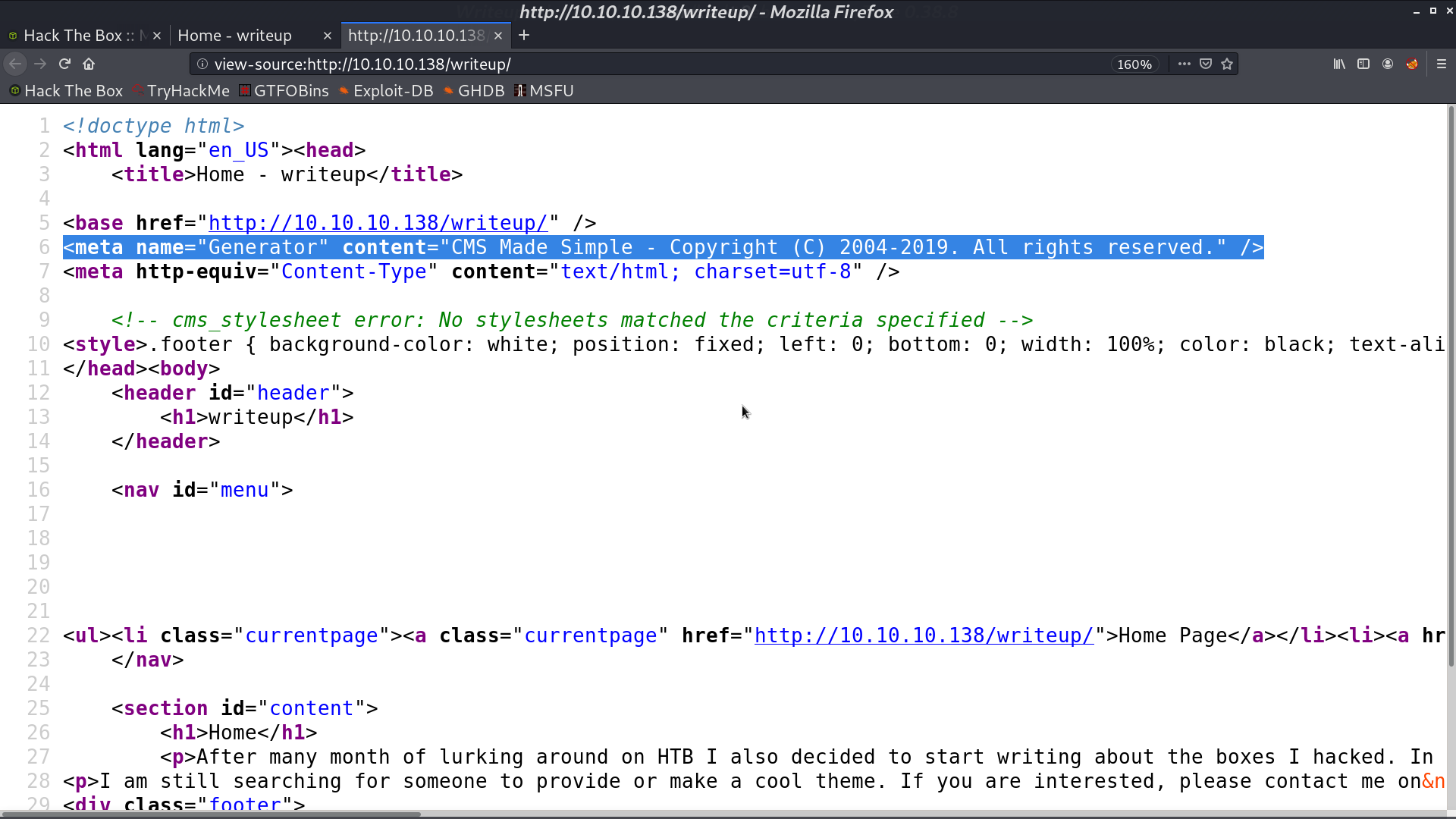Click the nav id="menu" line
The width and height of the screenshot is (1456, 819).
[202, 490]
